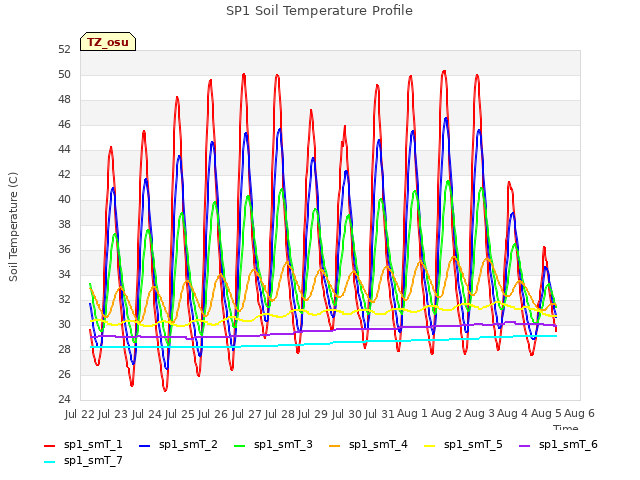
Task: Click the 24 y-axis tick label
Action: (x=64, y=399)
